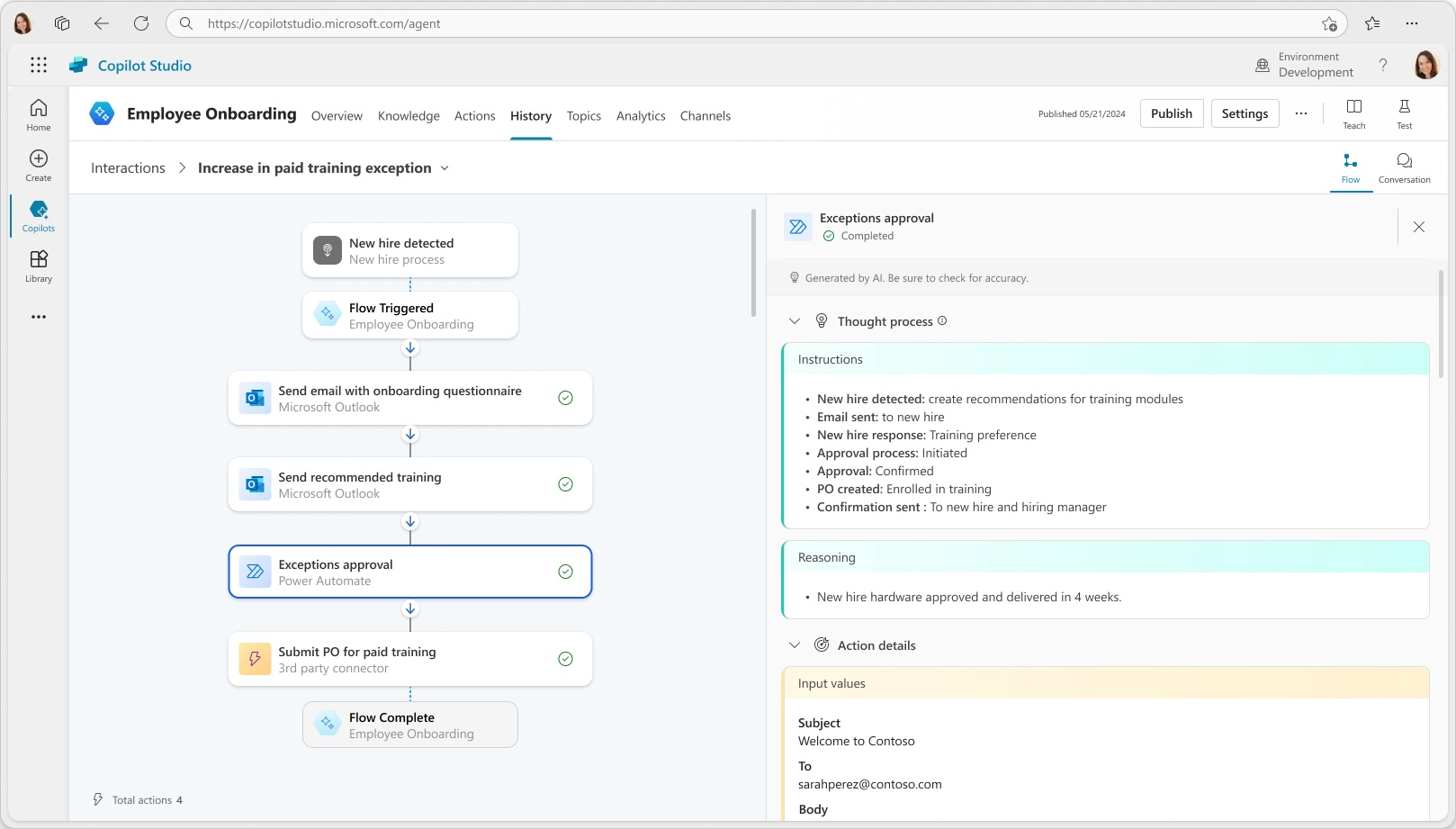The height and width of the screenshot is (829, 1456).
Task: Click the flow canvas vertical scrollbar
Action: click(x=753, y=263)
